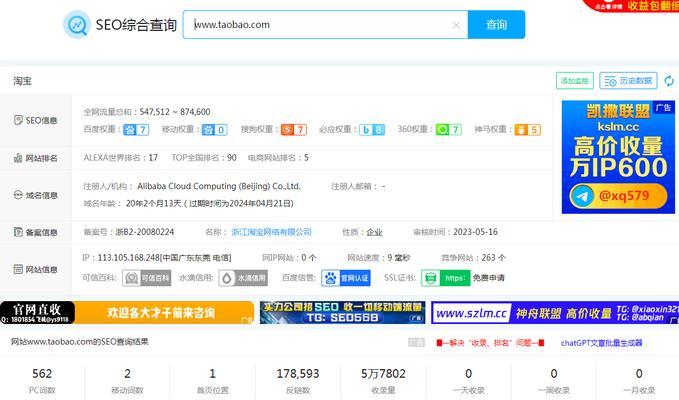
Task: Click the 备案信息 icon
Action: click(x=18, y=232)
